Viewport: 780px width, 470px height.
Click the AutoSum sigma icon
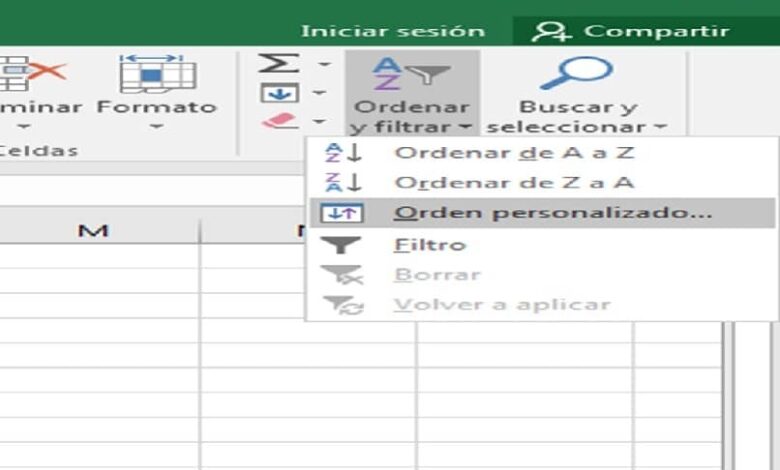[x=278, y=64]
